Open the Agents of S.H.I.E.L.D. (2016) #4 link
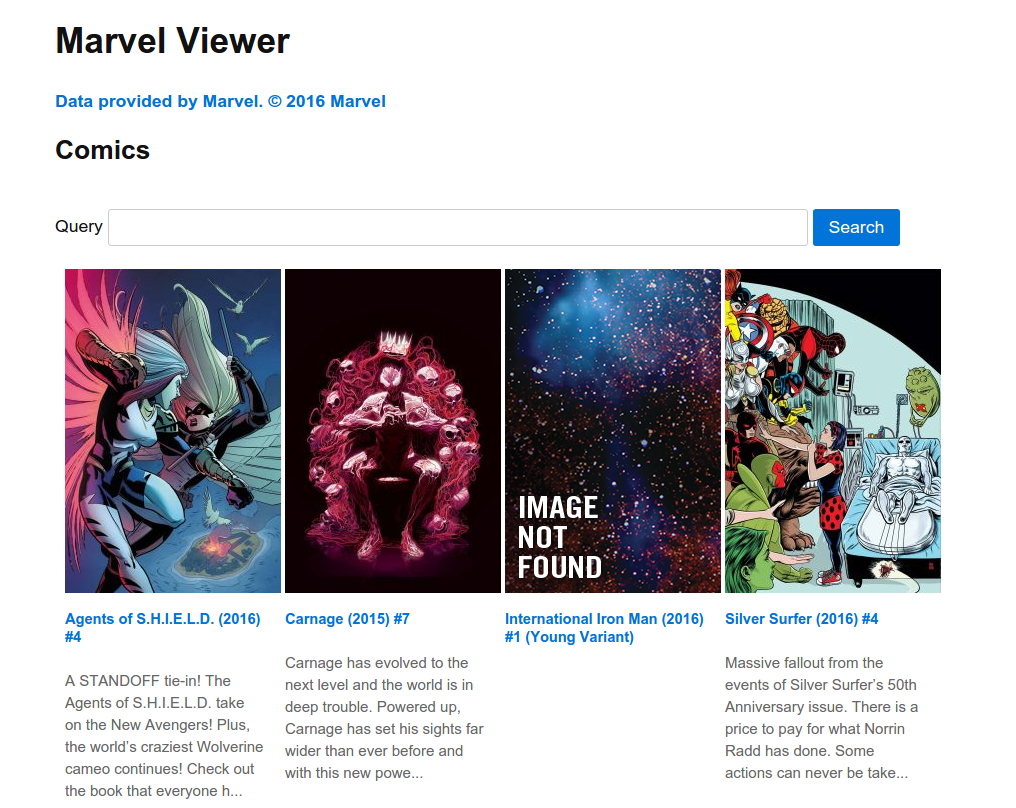This screenshot has height=808, width=1016. [163, 628]
